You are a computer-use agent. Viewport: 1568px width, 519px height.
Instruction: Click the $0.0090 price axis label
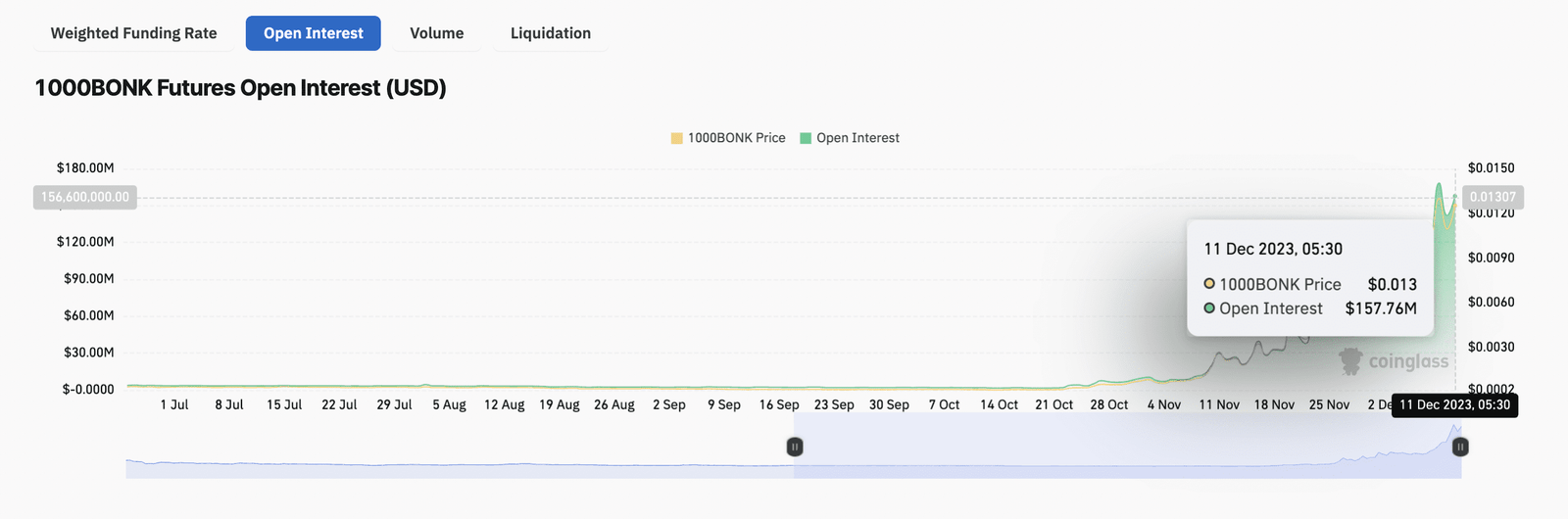pos(1491,259)
